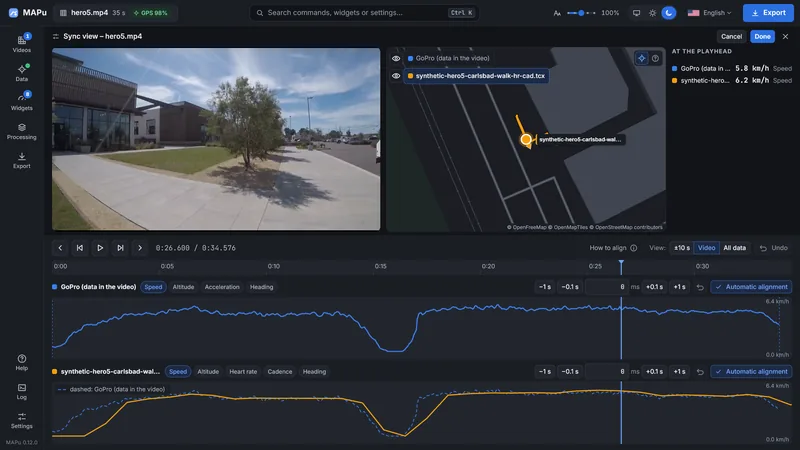Screen dimensions: 800x450
Task: Reset the synthetic-hero5 track offset
Action: click(700, 372)
